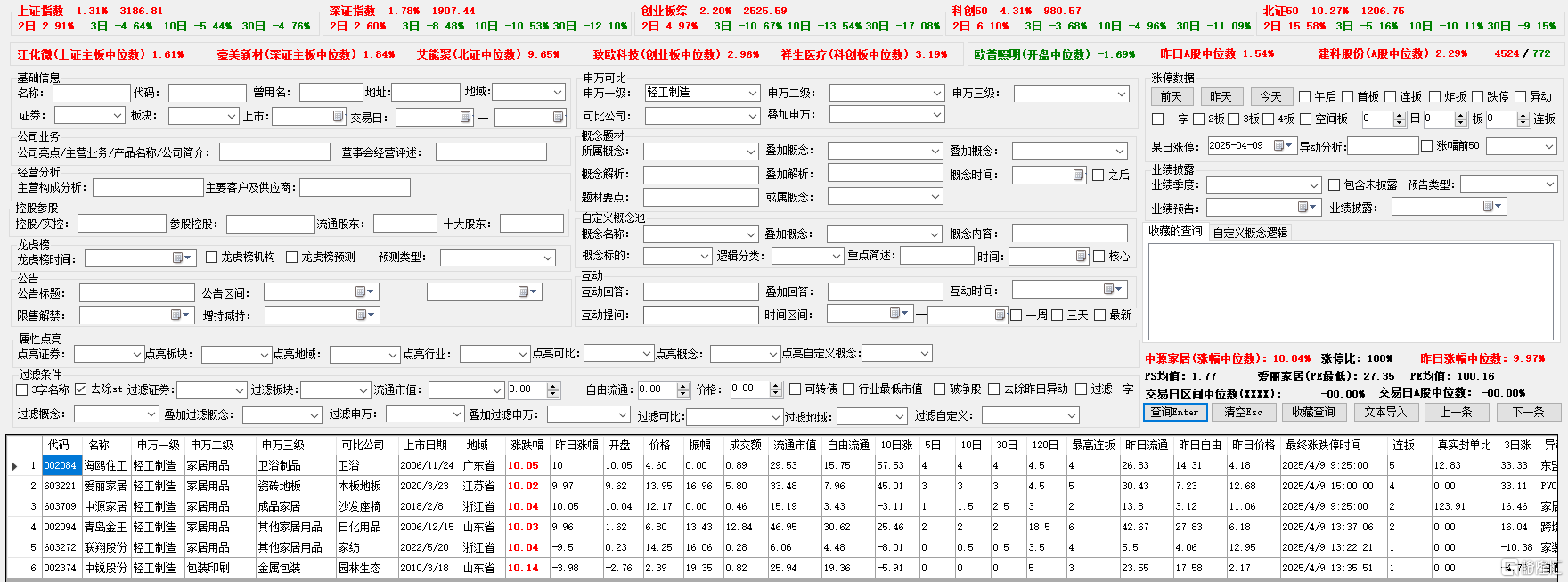Tick the 跌停 checkbox
Viewport: 1568px width, 582px height.
1478,96
